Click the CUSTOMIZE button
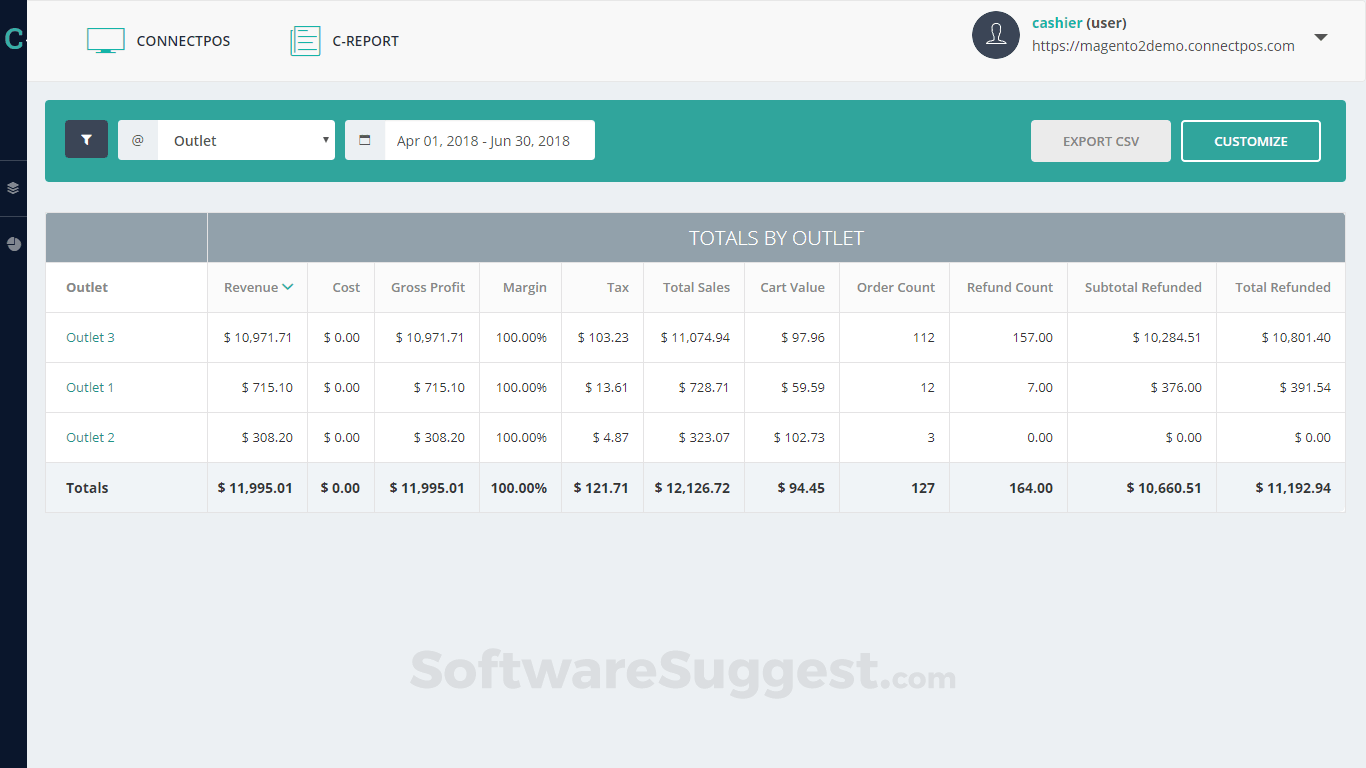 1251,140
